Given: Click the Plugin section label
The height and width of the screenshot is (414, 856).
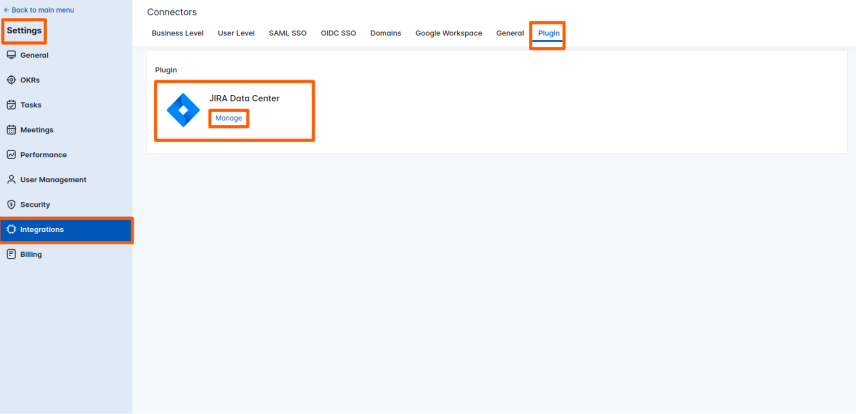Looking at the screenshot, I should (x=166, y=70).
